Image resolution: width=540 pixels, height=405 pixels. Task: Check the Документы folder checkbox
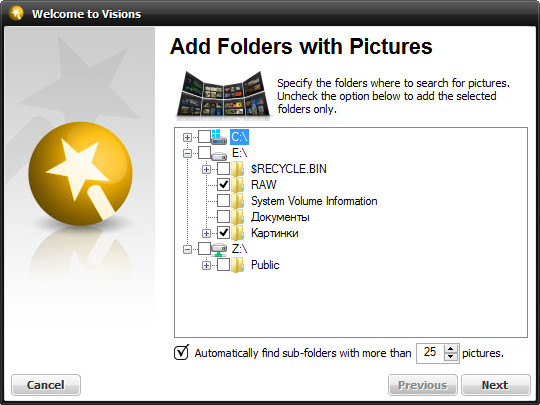(224, 217)
